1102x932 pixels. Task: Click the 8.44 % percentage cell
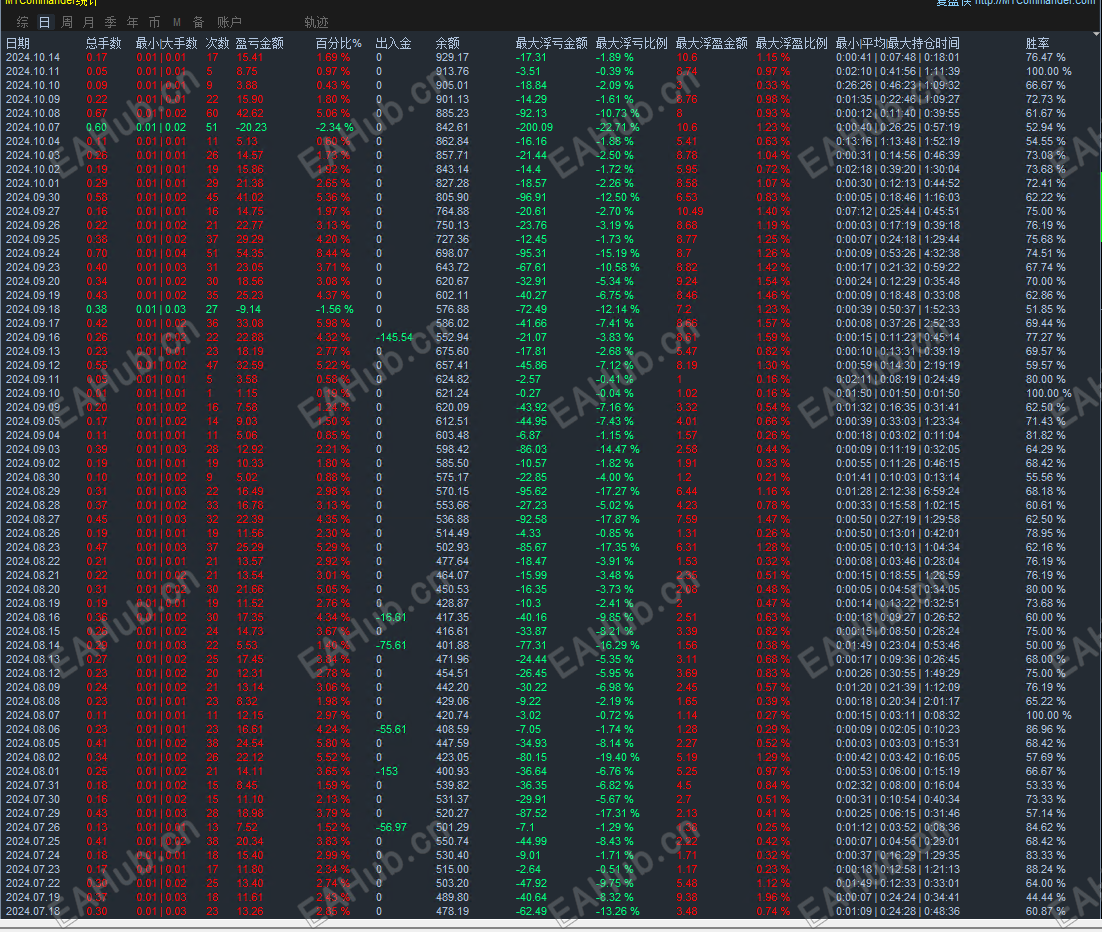[333, 254]
